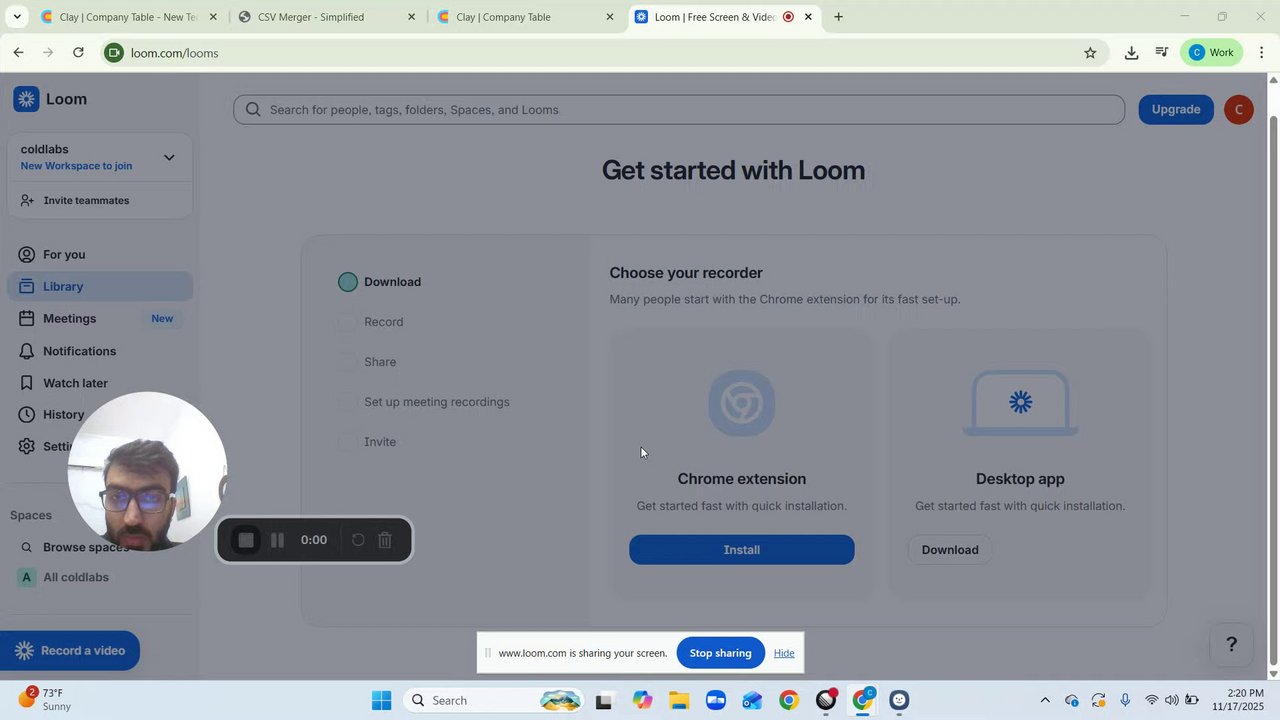Select the Share onboarding step
This screenshot has height=720, width=1280.
pos(367,362)
